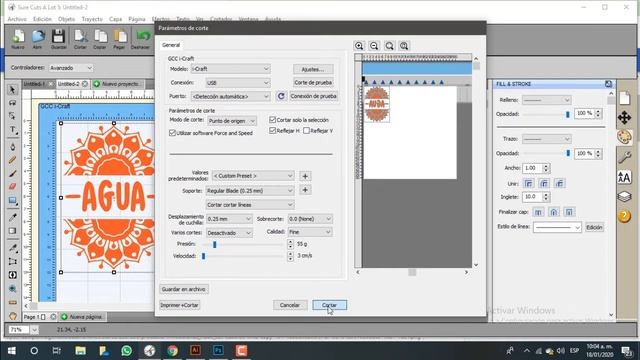Open the Edición menu
This screenshot has height=360, width=640.
point(42,19)
